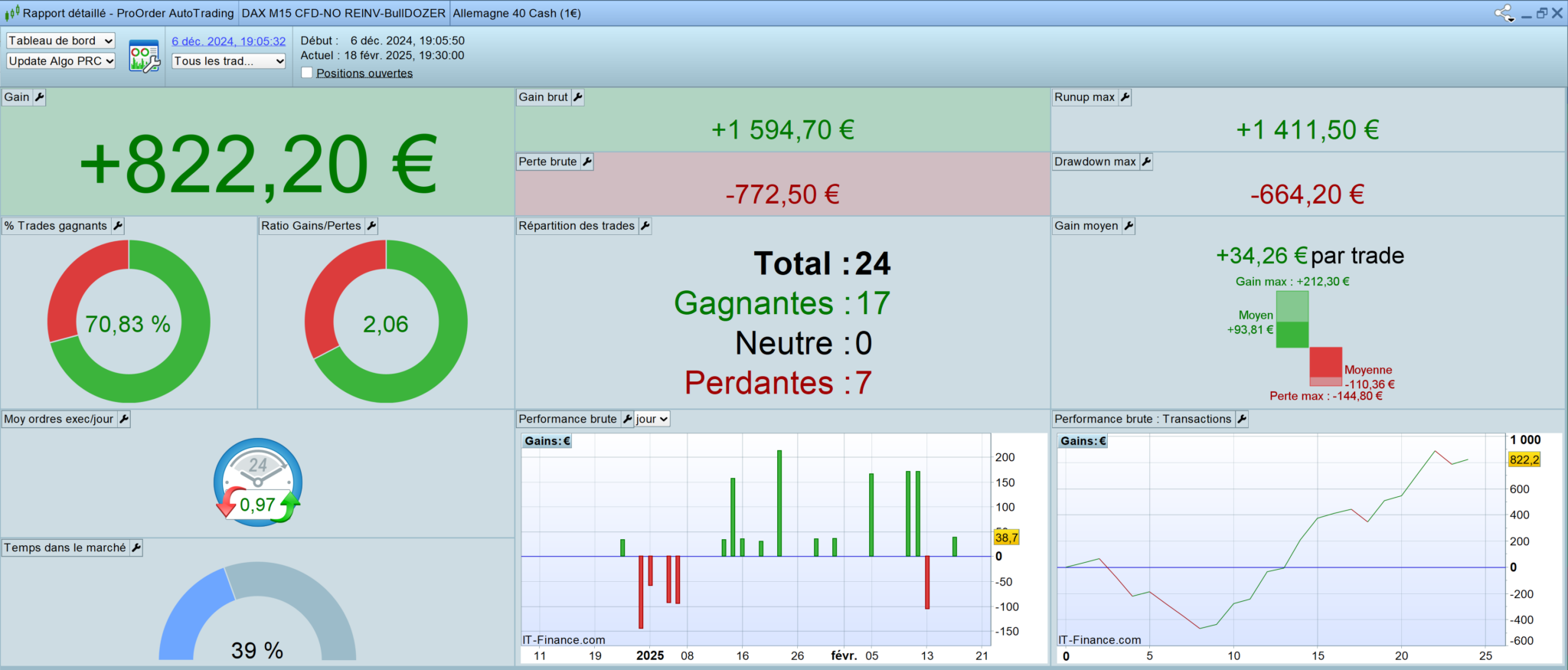Viewport: 1568px width, 670px height.
Task: Click the Ratio Gains/Pertes wrench icon
Action: click(x=371, y=226)
